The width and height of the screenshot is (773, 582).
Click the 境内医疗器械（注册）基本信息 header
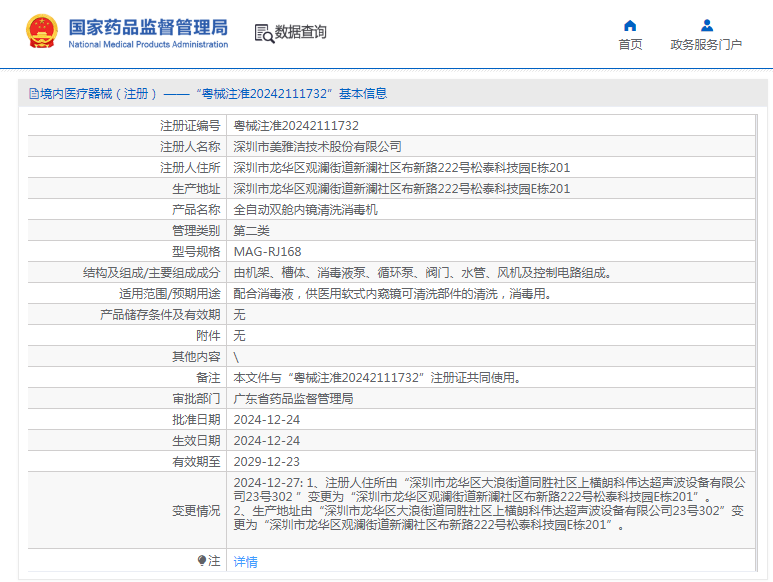[208, 94]
